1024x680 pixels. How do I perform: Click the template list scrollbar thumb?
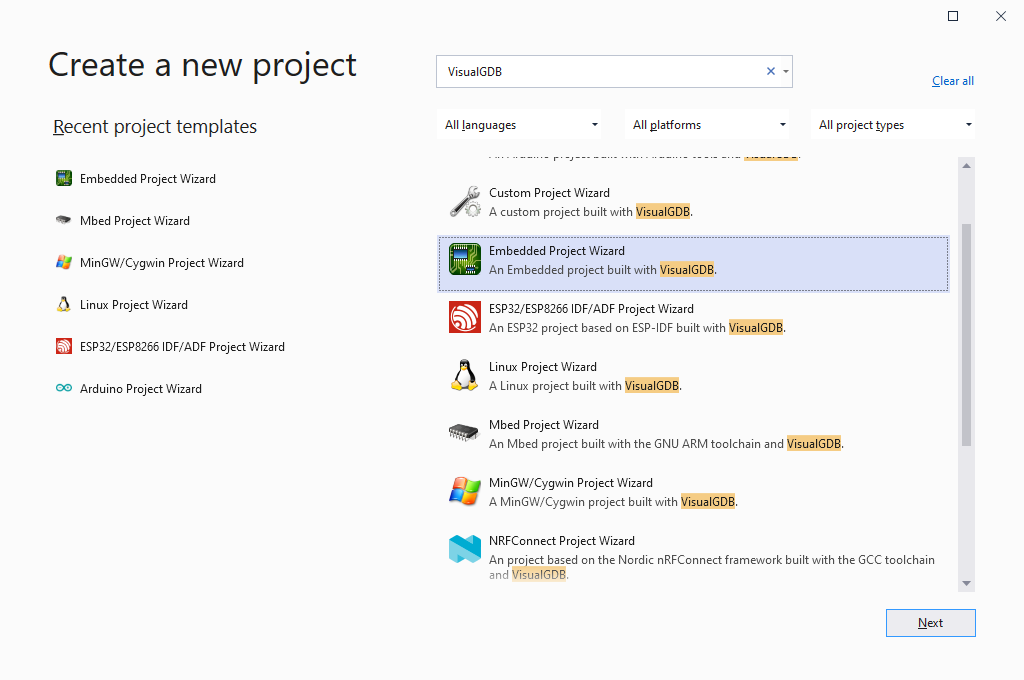click(x=967, y=335)
